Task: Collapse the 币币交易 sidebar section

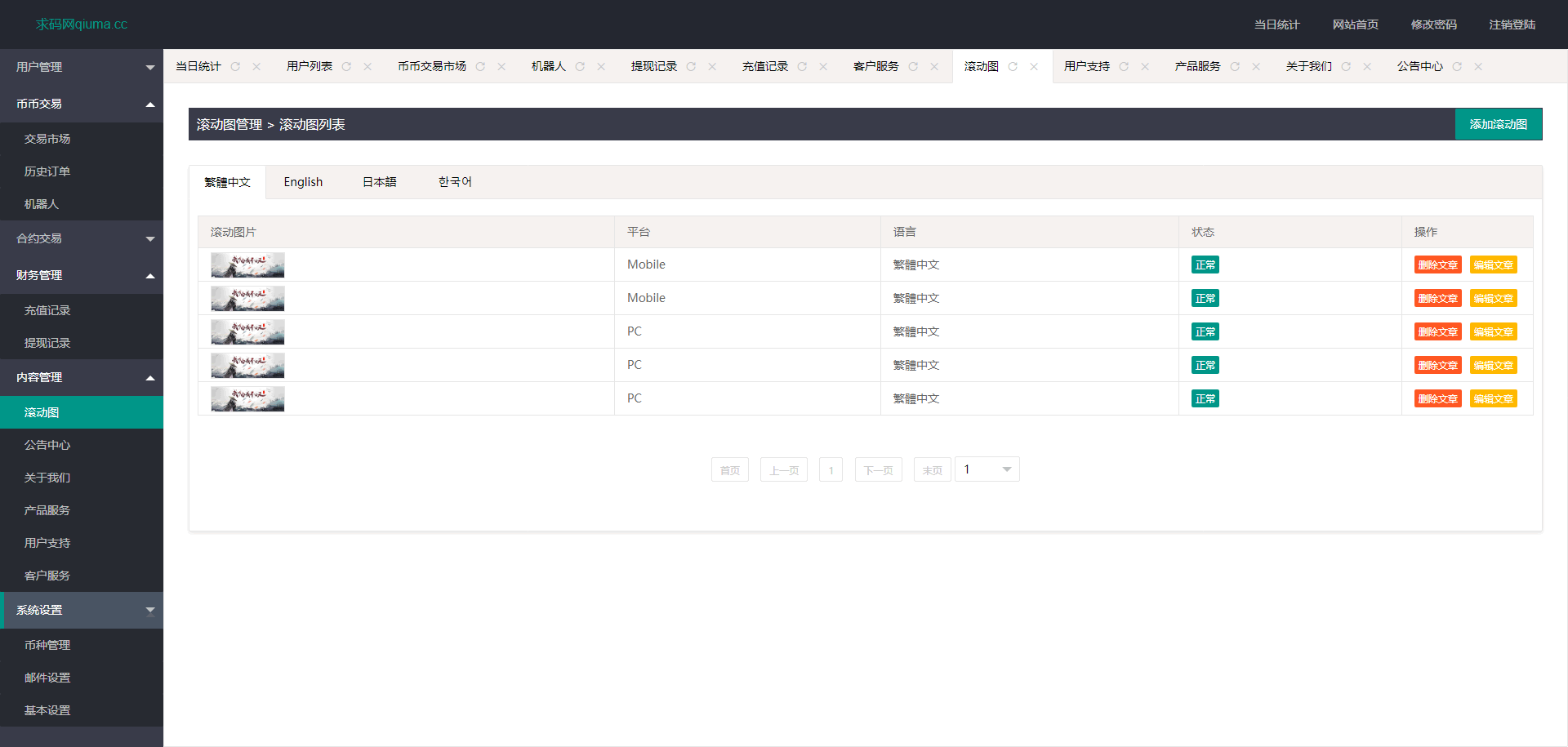Action: click(82, 104)
